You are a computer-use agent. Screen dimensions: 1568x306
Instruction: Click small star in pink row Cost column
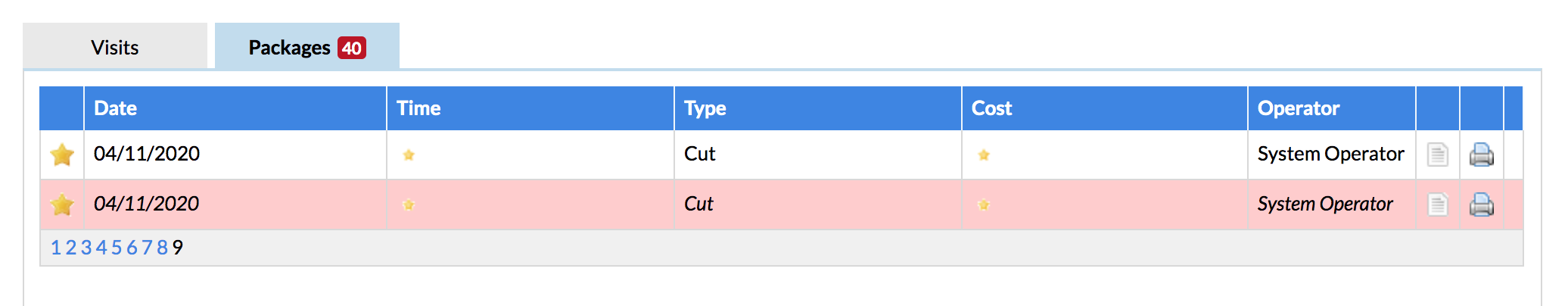tap(984, 205)
